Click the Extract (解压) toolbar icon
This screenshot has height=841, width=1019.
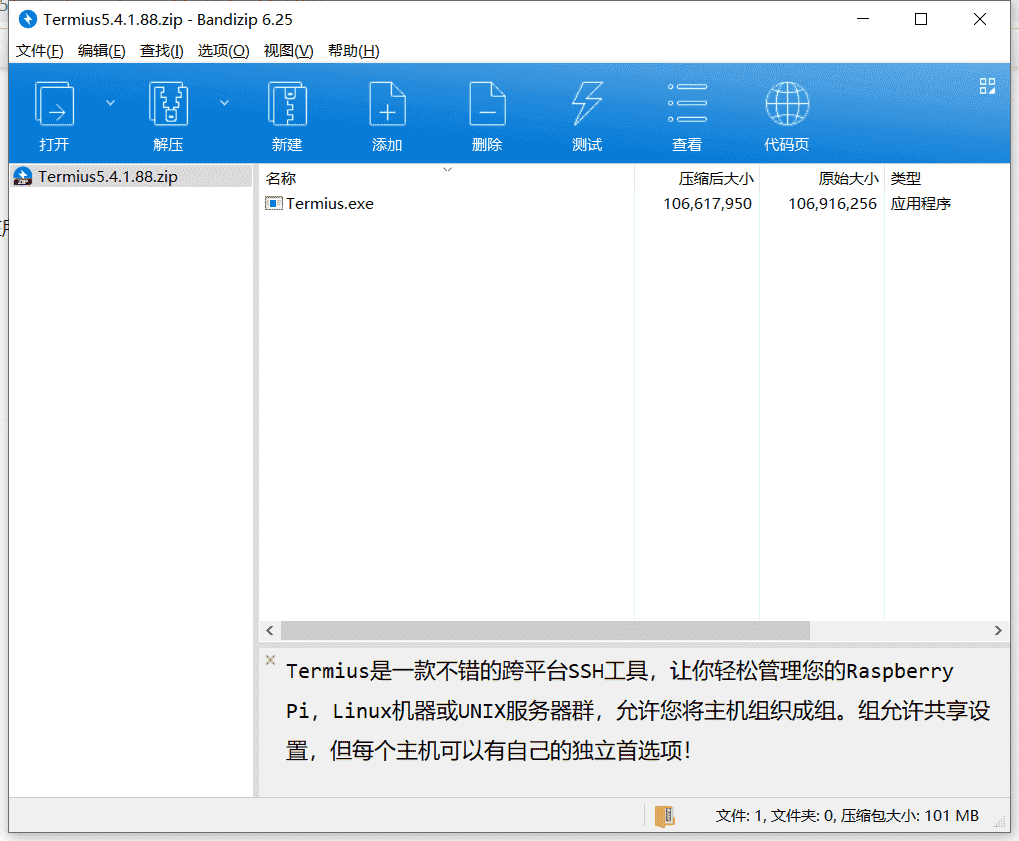(168, 104)
